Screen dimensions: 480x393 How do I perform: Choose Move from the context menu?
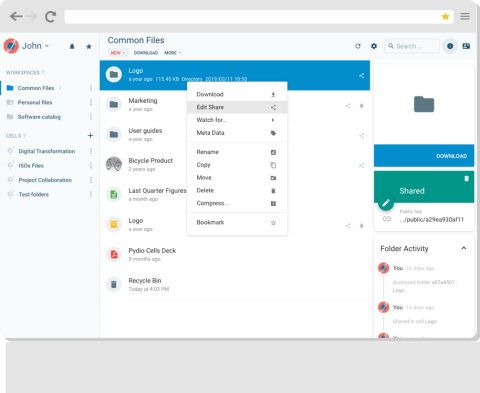[x=237, y=178]
